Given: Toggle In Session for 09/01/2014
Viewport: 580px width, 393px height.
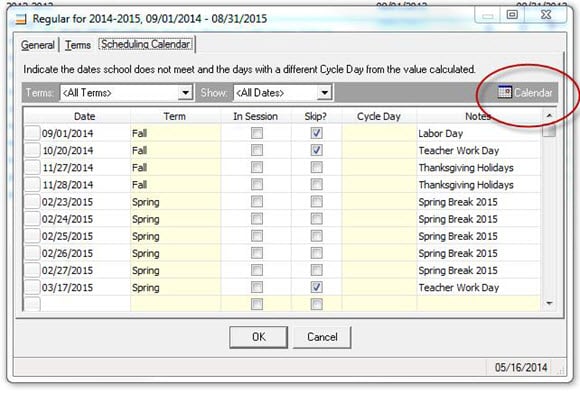Looking at the screenshot, I should pyautogui.click(x=257, y=133).
